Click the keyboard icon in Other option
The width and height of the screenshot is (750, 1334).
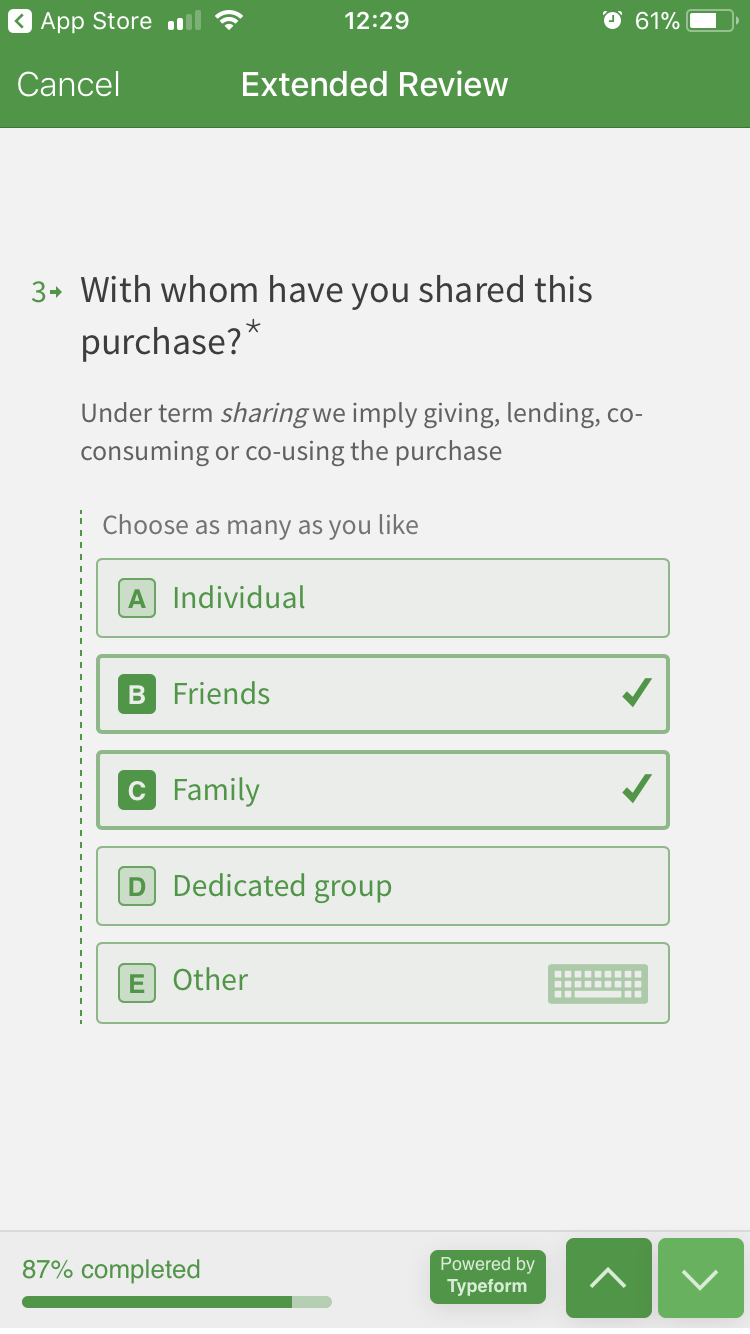[598, 983]
